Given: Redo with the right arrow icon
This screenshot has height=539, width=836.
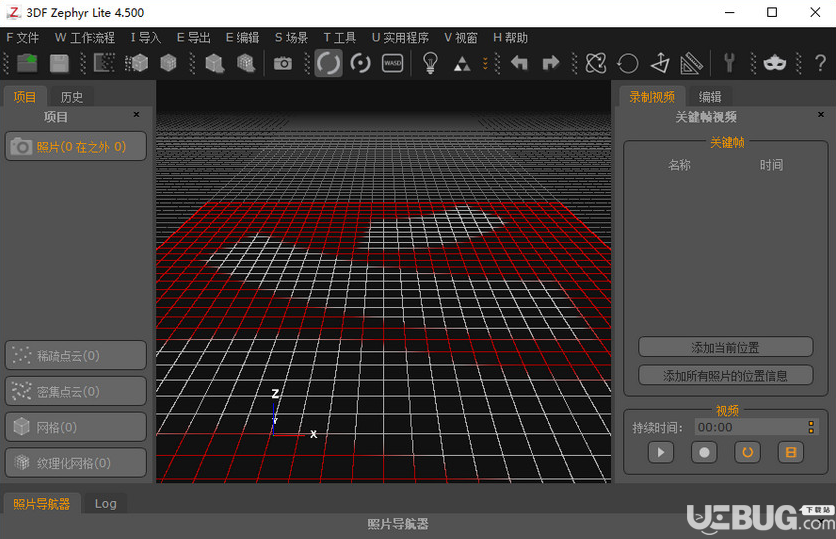Looking at the screenshot, I should (551, 63).
